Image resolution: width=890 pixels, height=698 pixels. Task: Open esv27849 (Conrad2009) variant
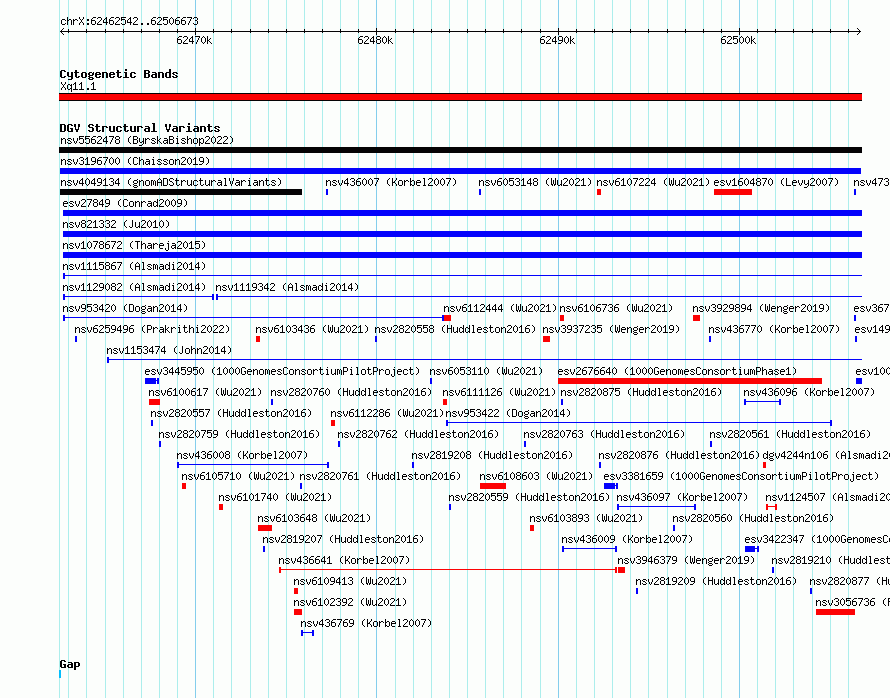coord(125,203)
